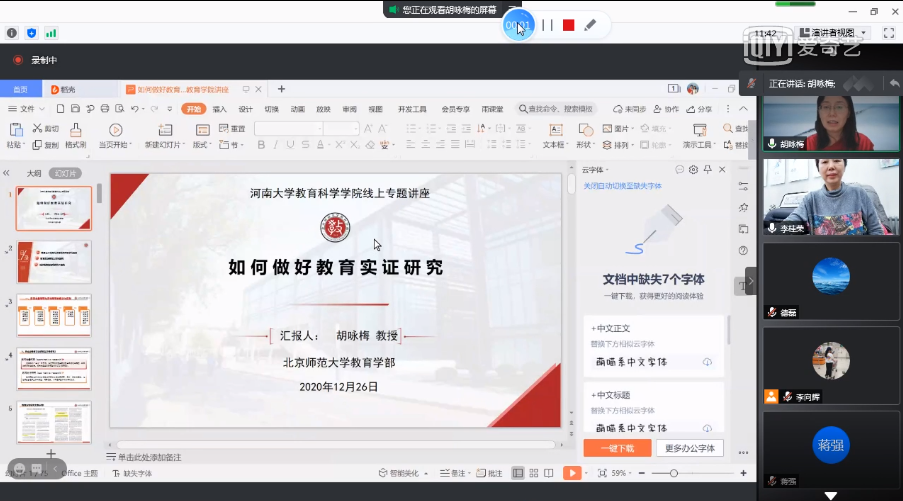Screen dimensions: 903x501
Task: Open the annotation pencil tool
Action: tap(590, 25)
